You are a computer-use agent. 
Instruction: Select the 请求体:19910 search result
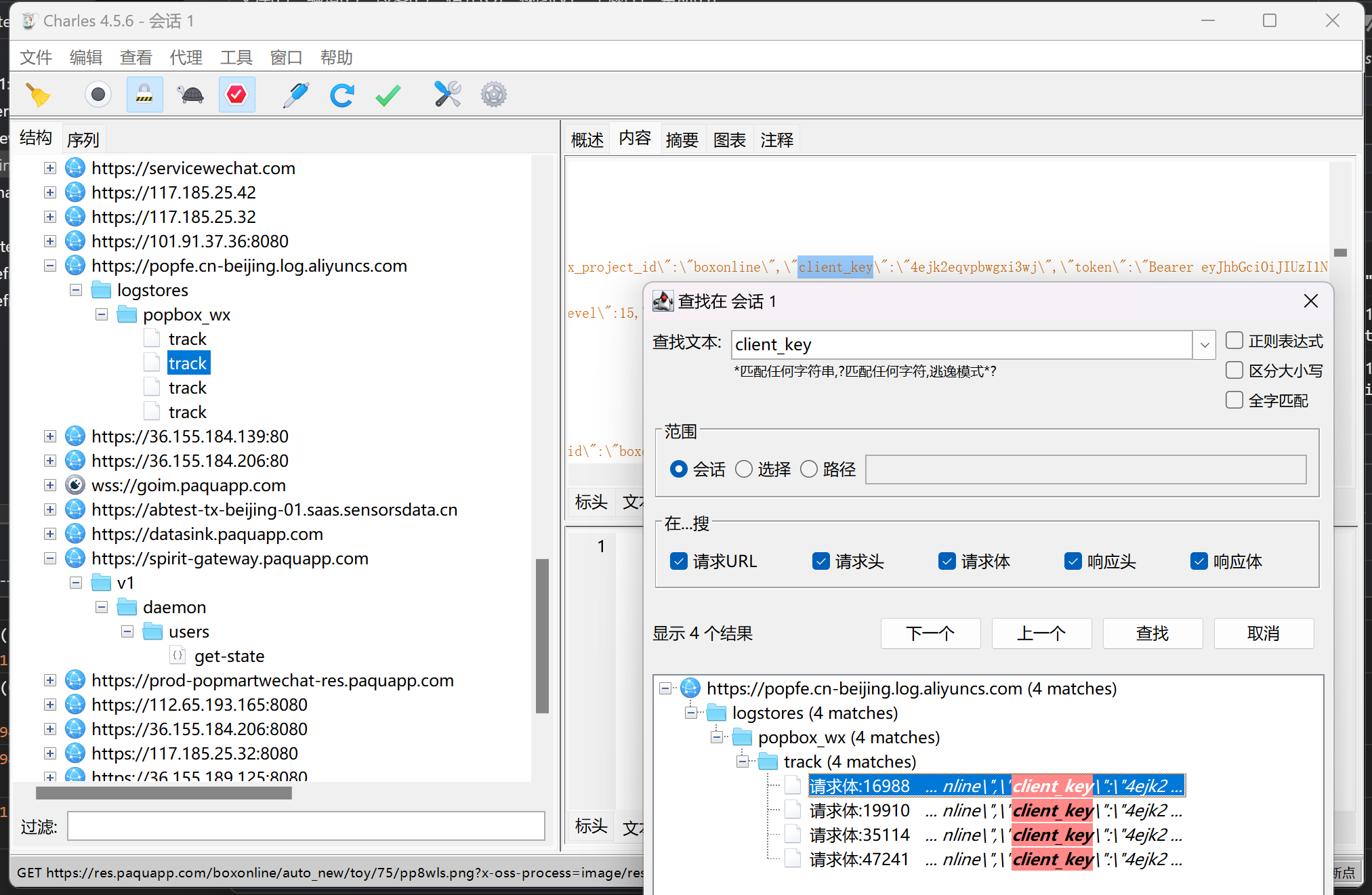tap(996, 810)
